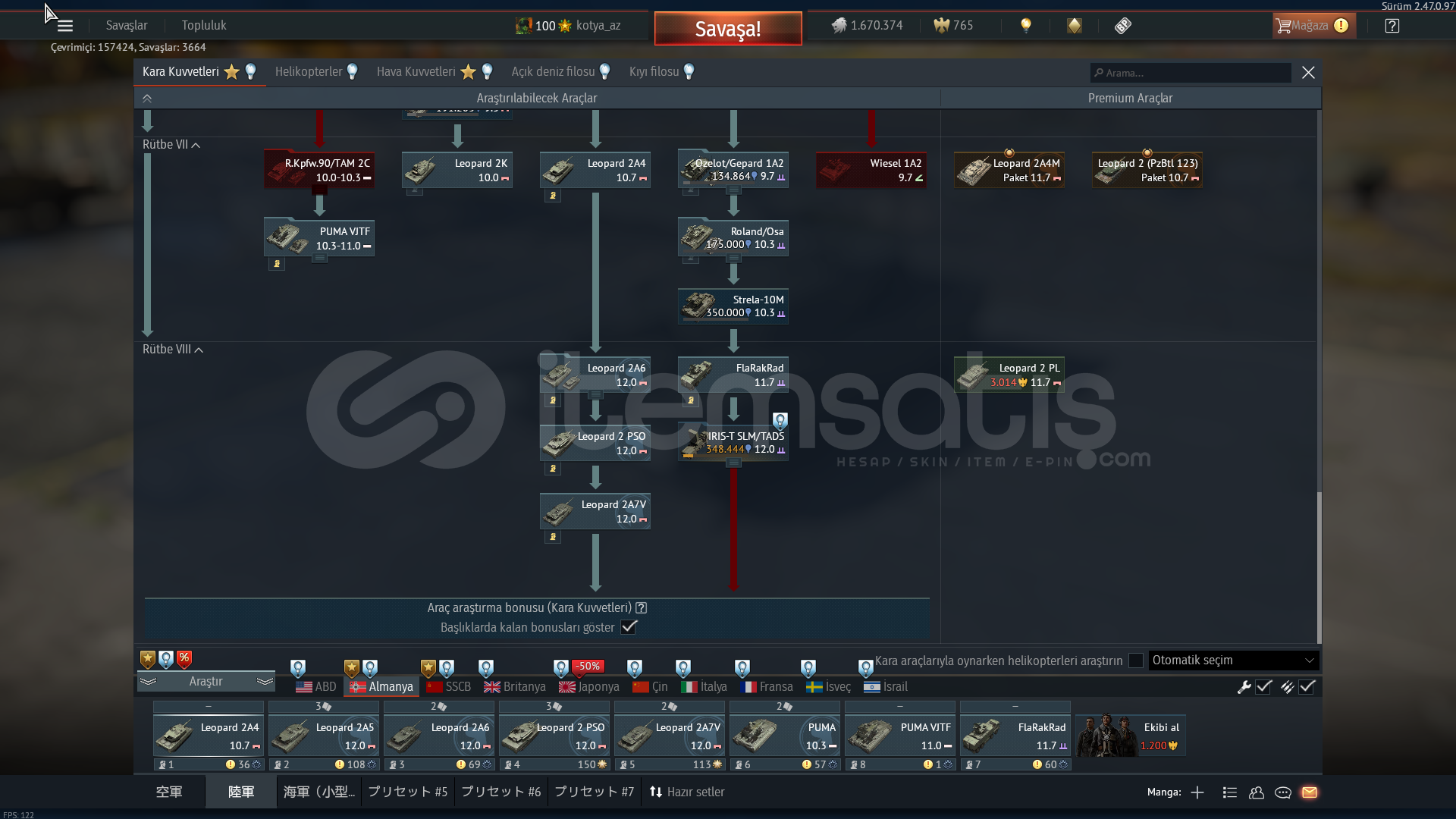Click the Mağaza shop cart button
This screenshot has width=1456, height=819.
click(x=1313, y=26)
